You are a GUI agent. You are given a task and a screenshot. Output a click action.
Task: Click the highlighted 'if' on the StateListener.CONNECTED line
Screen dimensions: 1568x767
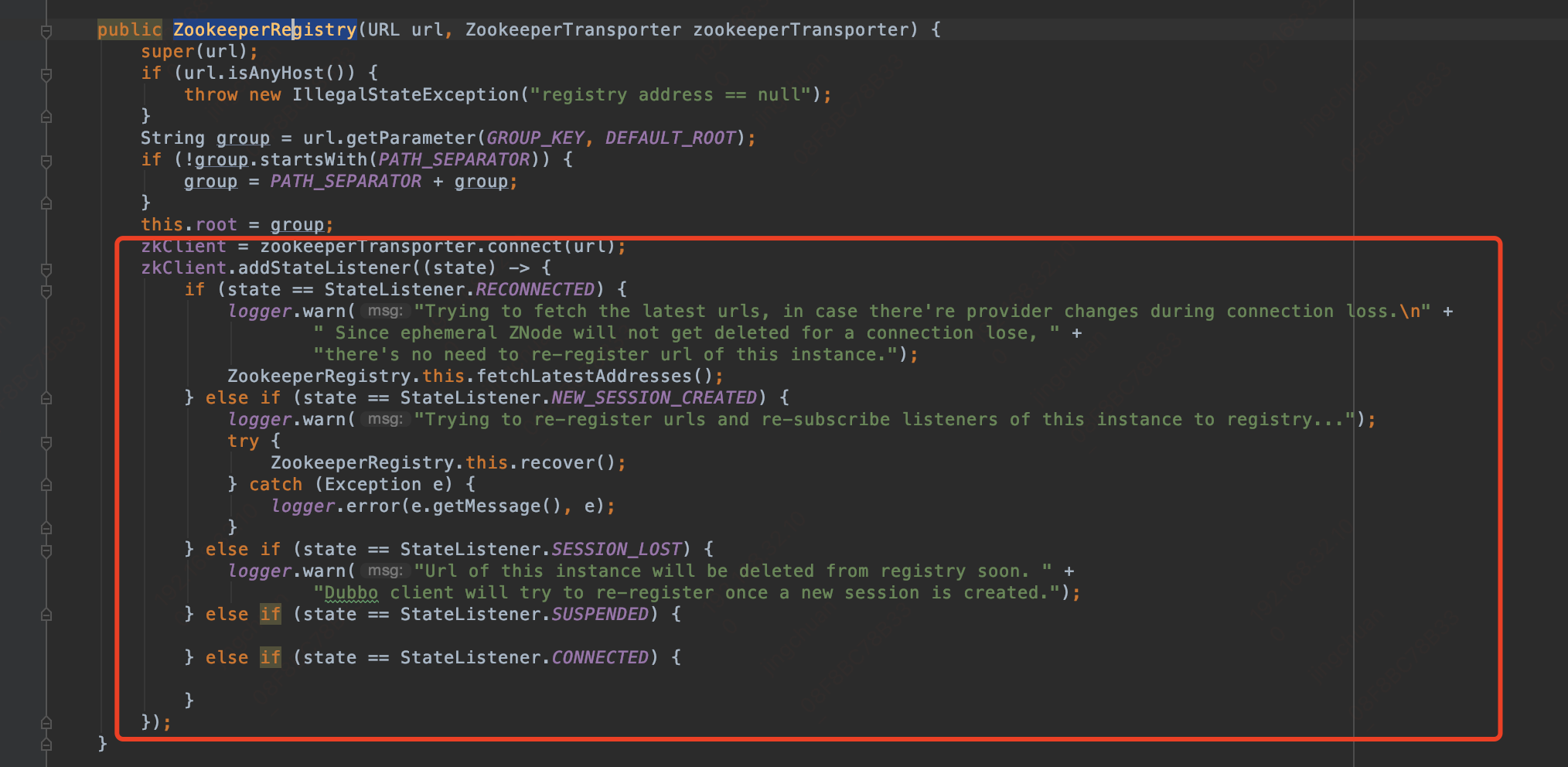click(x=271, y=657)
